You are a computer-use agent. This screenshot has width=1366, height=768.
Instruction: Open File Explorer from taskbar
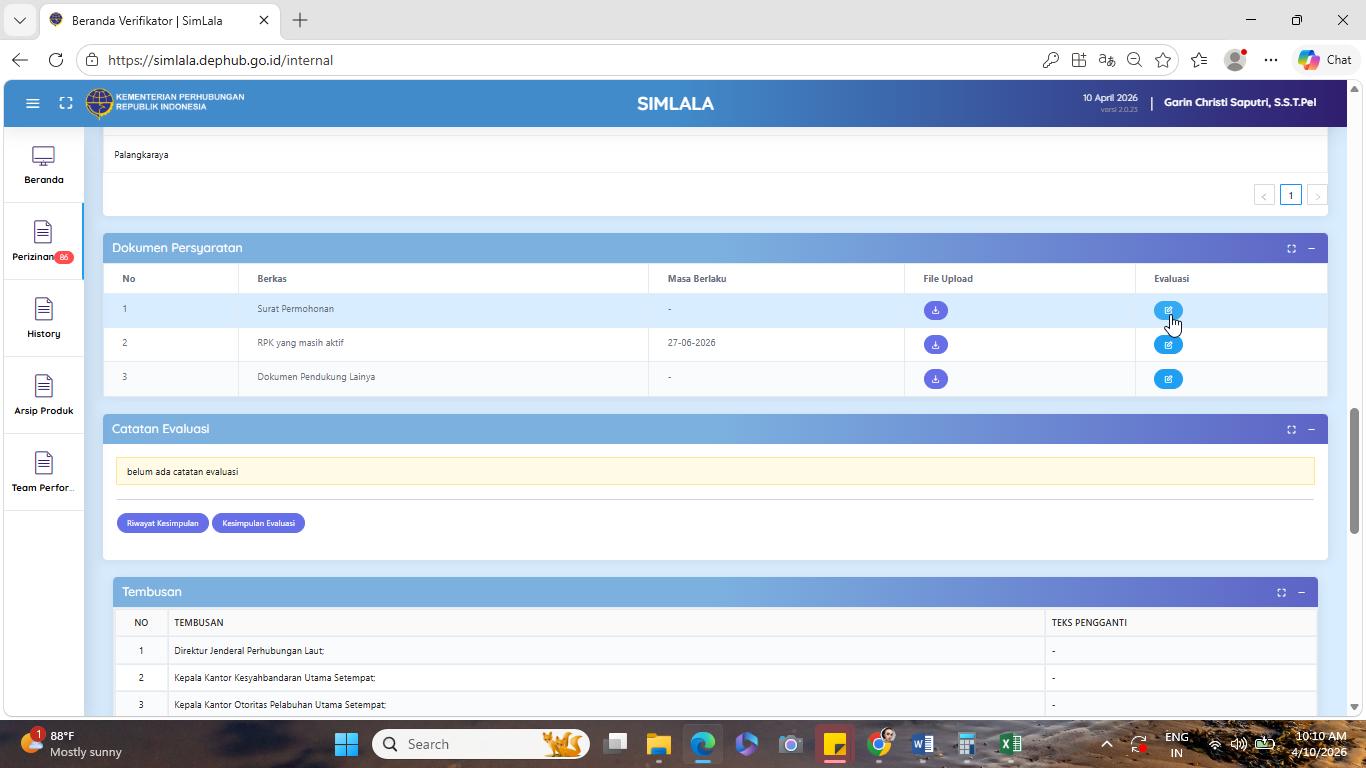(658, 744)
